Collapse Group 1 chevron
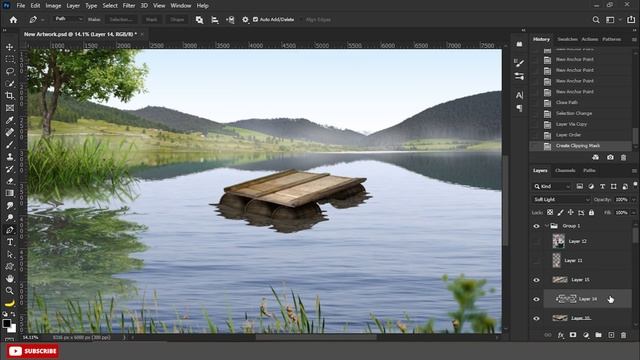 pos(547,226)
